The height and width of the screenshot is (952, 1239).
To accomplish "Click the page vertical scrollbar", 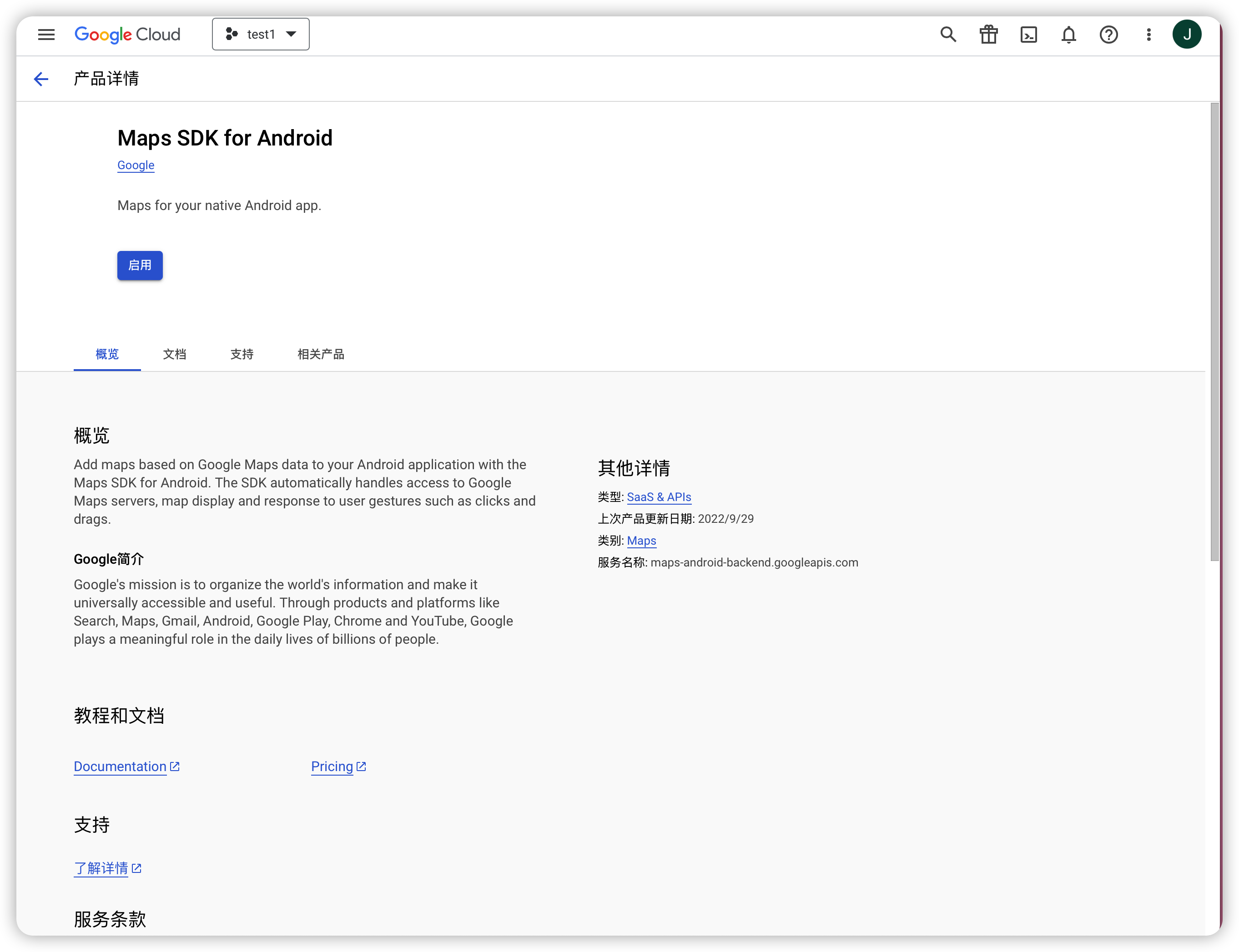I will click(x=1214, y=331).
